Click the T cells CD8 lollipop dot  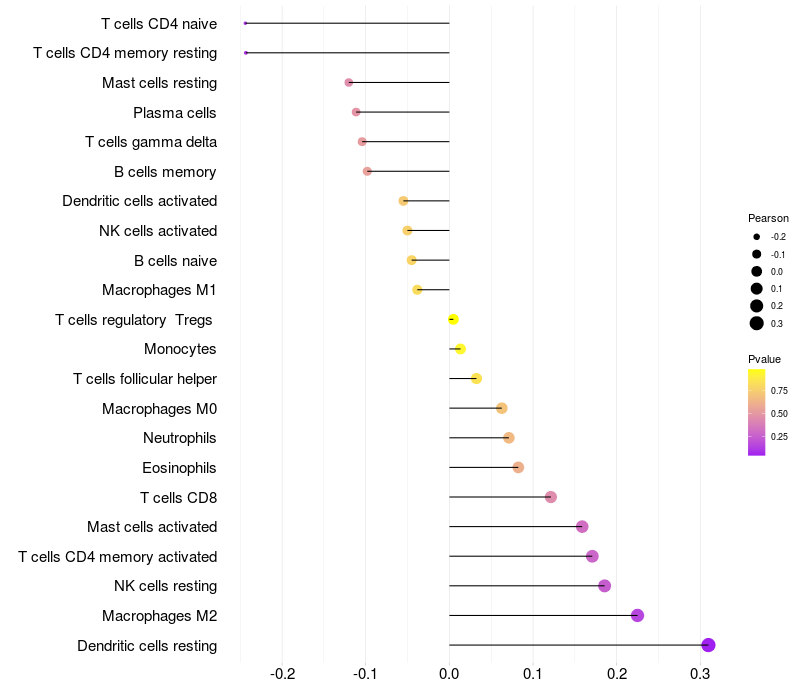pos(551,497)
